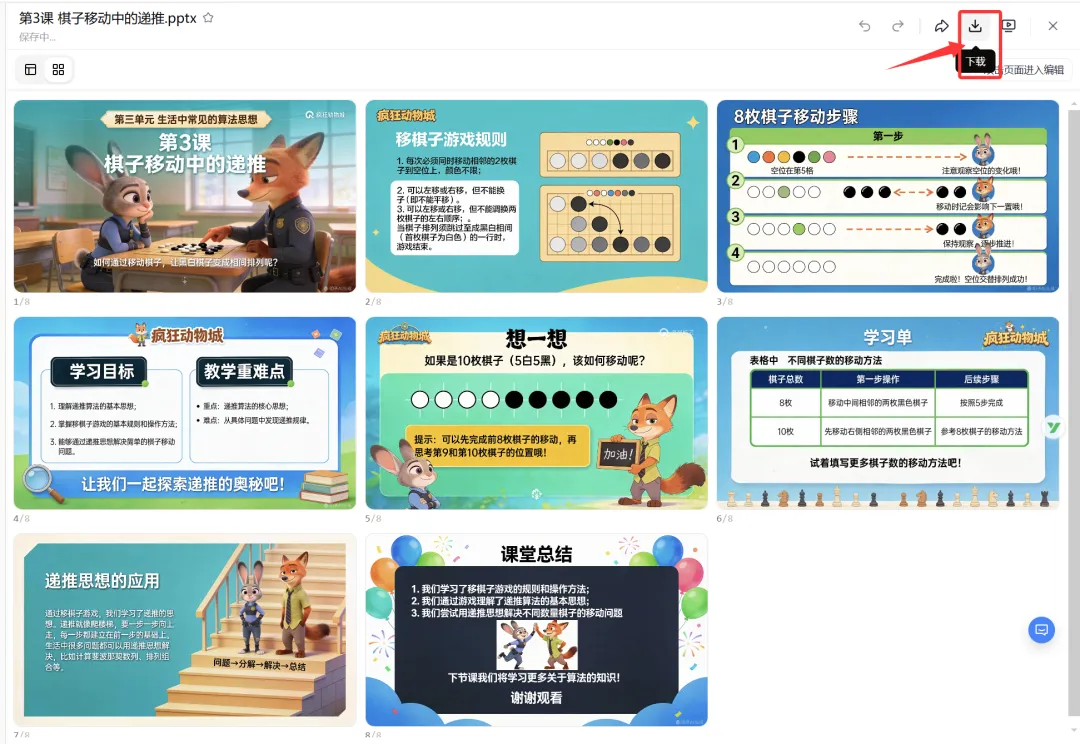This screenshot has width=1080, height=744.
Task: Open slide 1 第3课 棋子移动中的递推
Action: click(x=185, y=196)
